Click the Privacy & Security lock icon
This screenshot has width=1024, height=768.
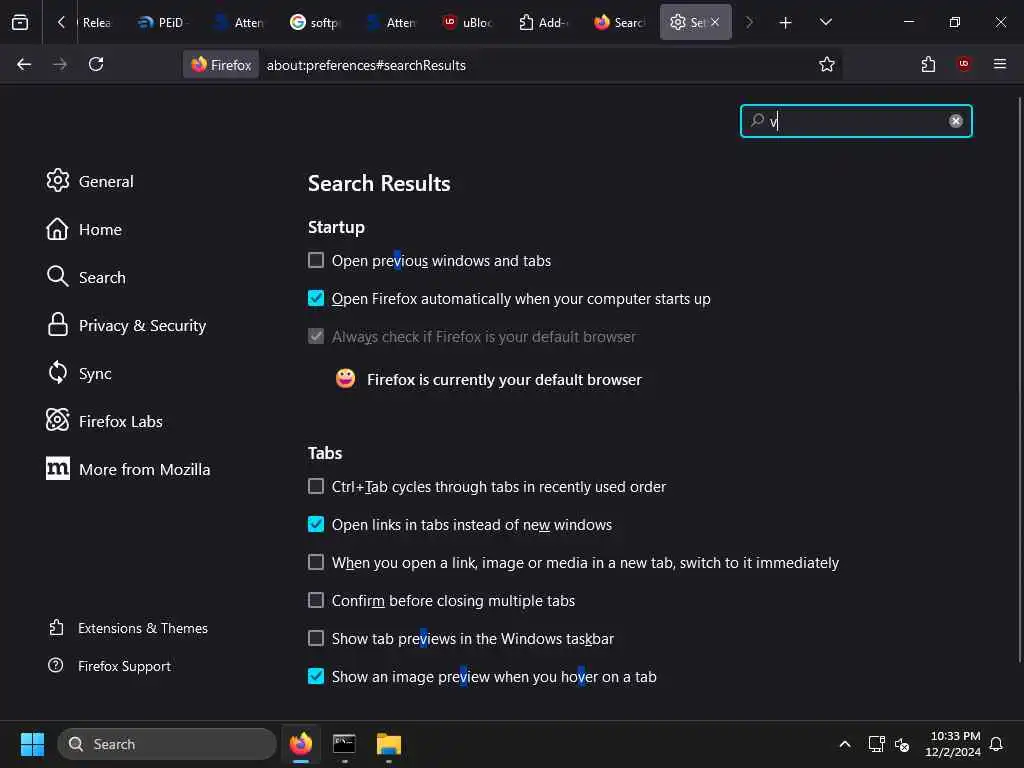point(57,325)
